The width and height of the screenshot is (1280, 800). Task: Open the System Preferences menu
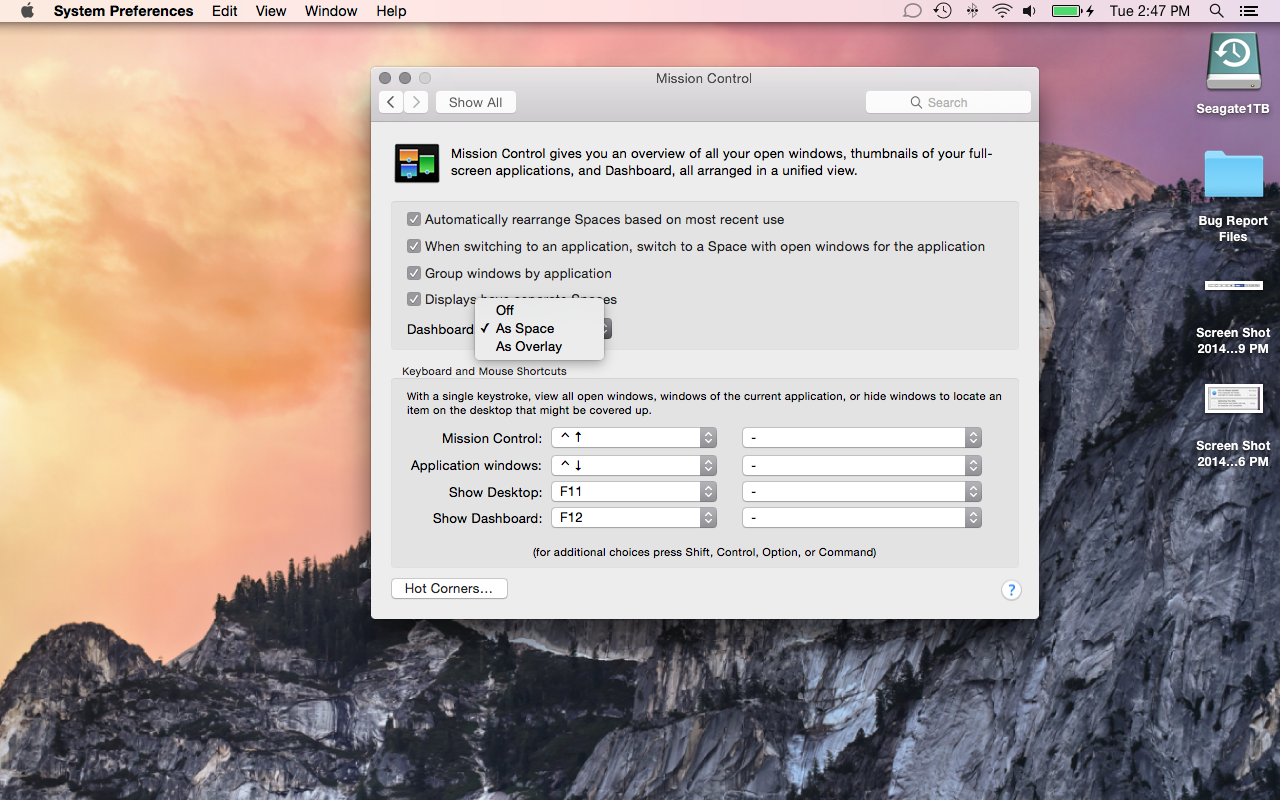(x=124, y=11)
